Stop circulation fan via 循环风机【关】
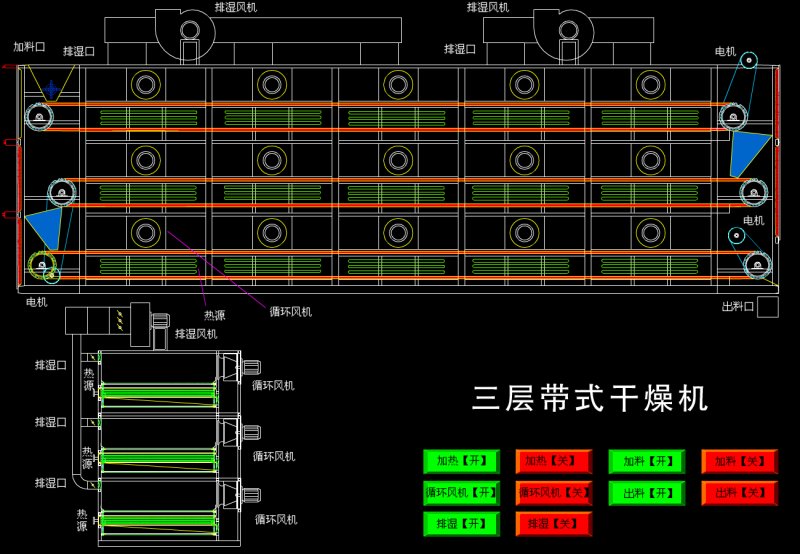Screen dimensions: 800x554 [x=554, y=492]
